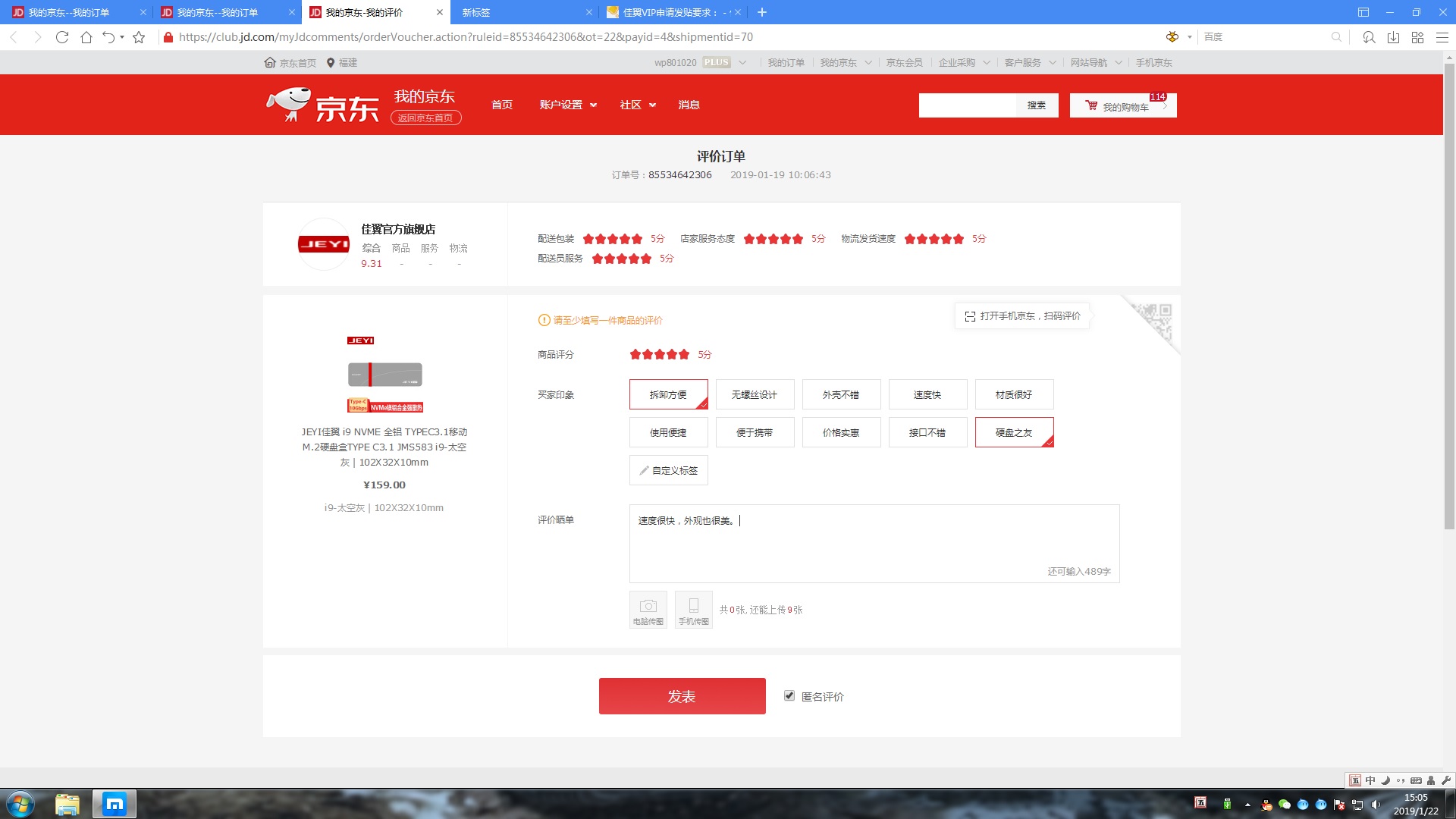Open the browser apps grid icon
This screenshot has height=819, width=1456.
pos(1417,37)
